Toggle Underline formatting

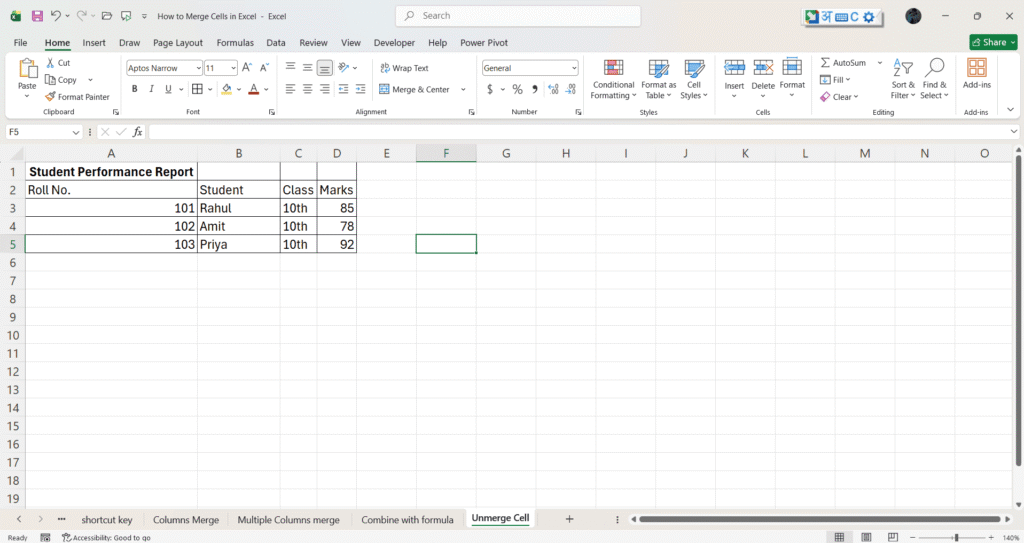(x=168, y=89)
